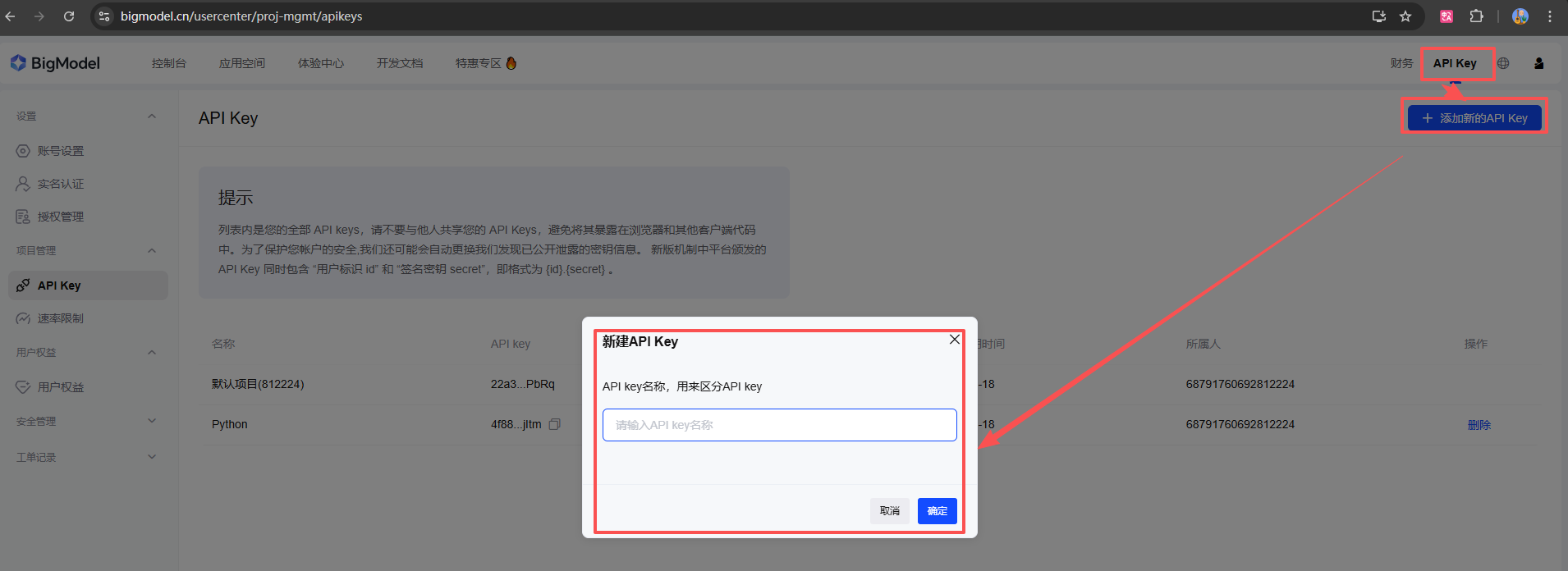Screen dimensions: 1568x571
Task: Close the 新建API Key dialog
Action: (x=955, y=339)
